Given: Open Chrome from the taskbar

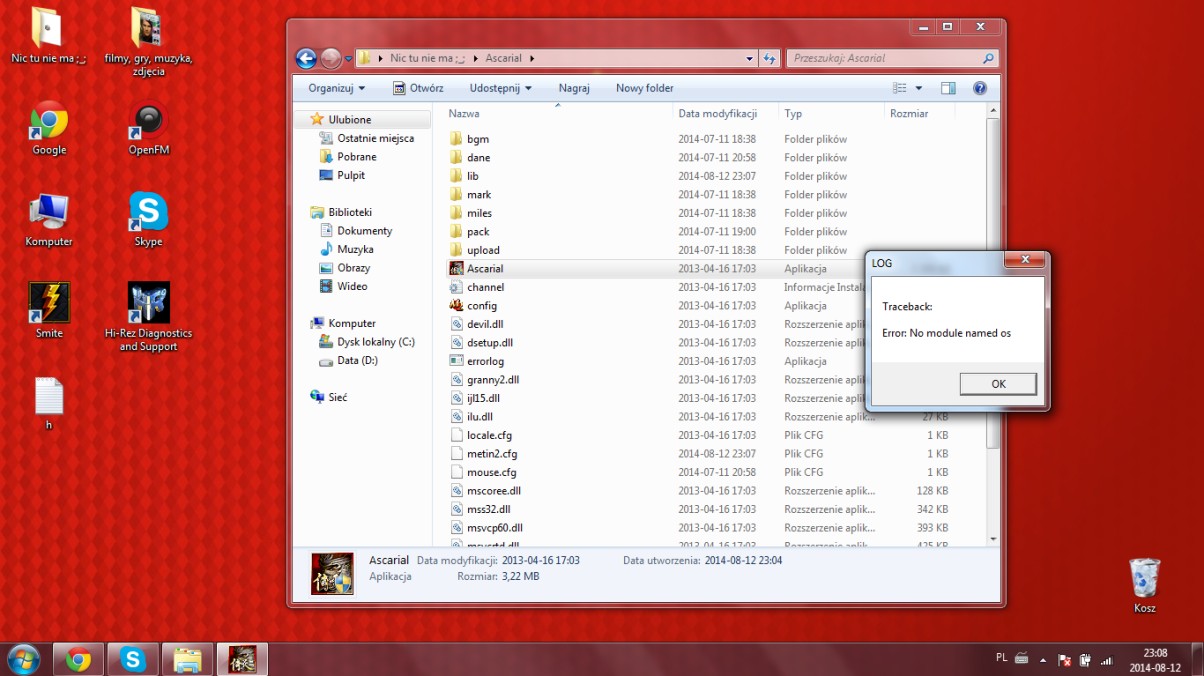Looking at the screenshot, I should [79, 659].
